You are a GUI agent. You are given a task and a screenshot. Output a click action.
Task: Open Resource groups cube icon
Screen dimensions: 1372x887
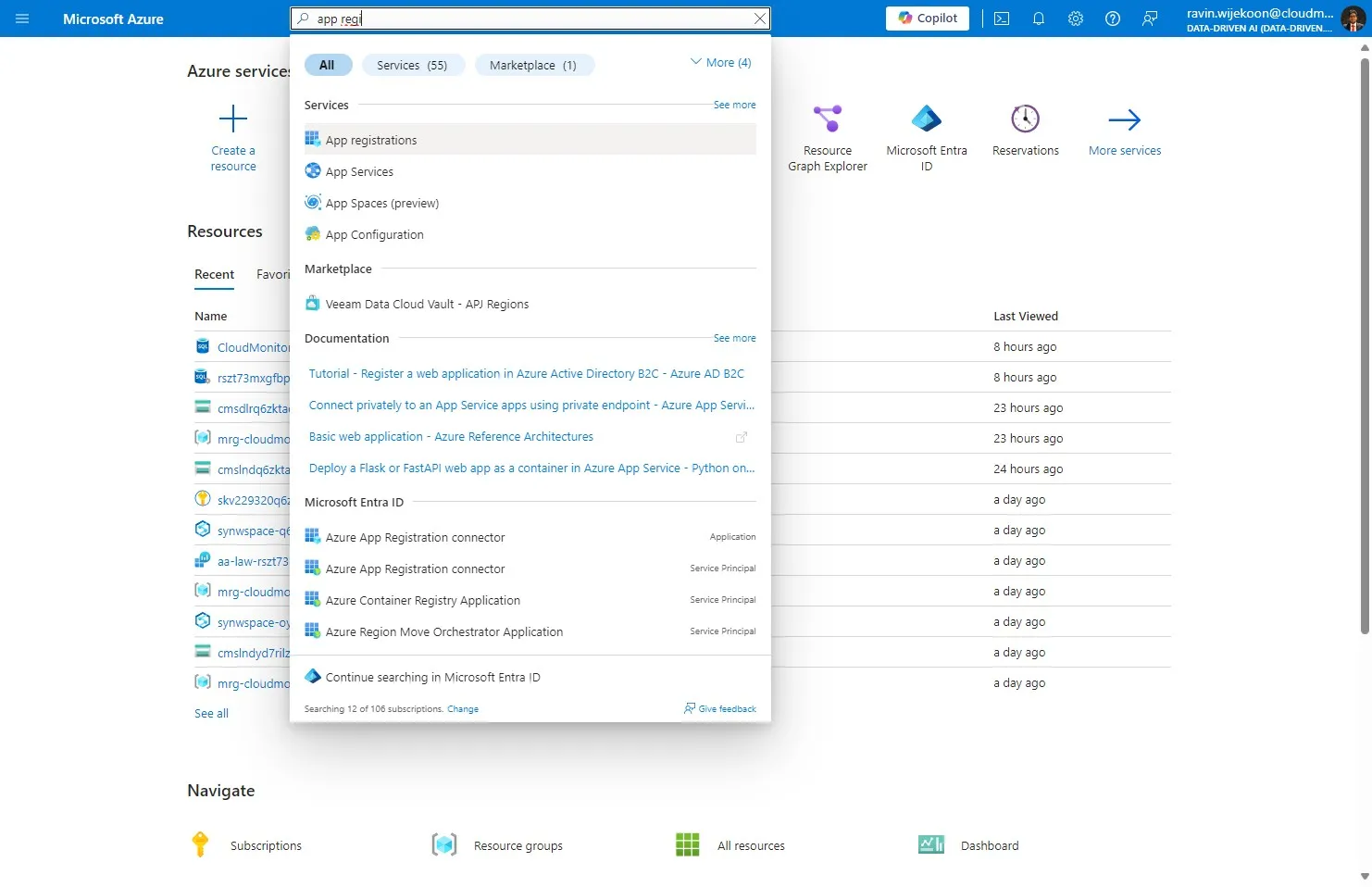point(444,844)
